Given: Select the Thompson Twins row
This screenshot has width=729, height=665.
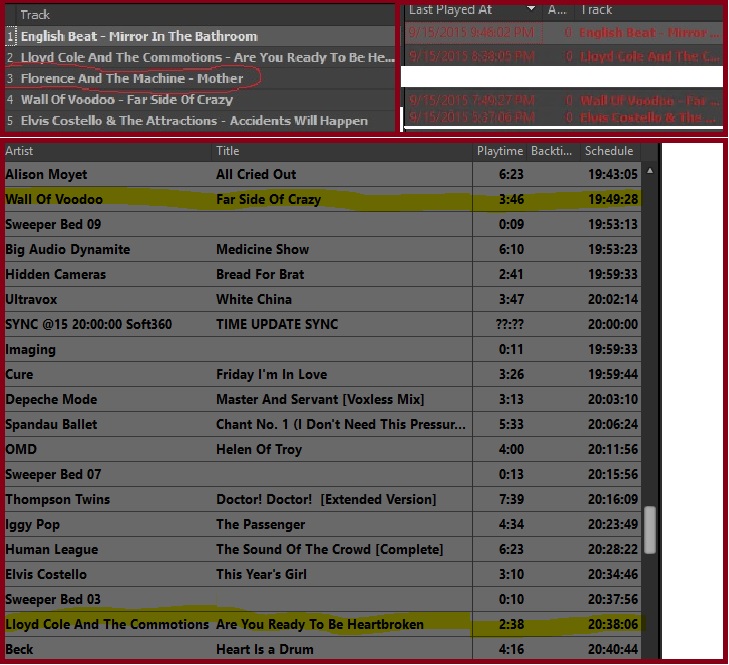Looking at the screenshot, I should [x=323, y=499].
